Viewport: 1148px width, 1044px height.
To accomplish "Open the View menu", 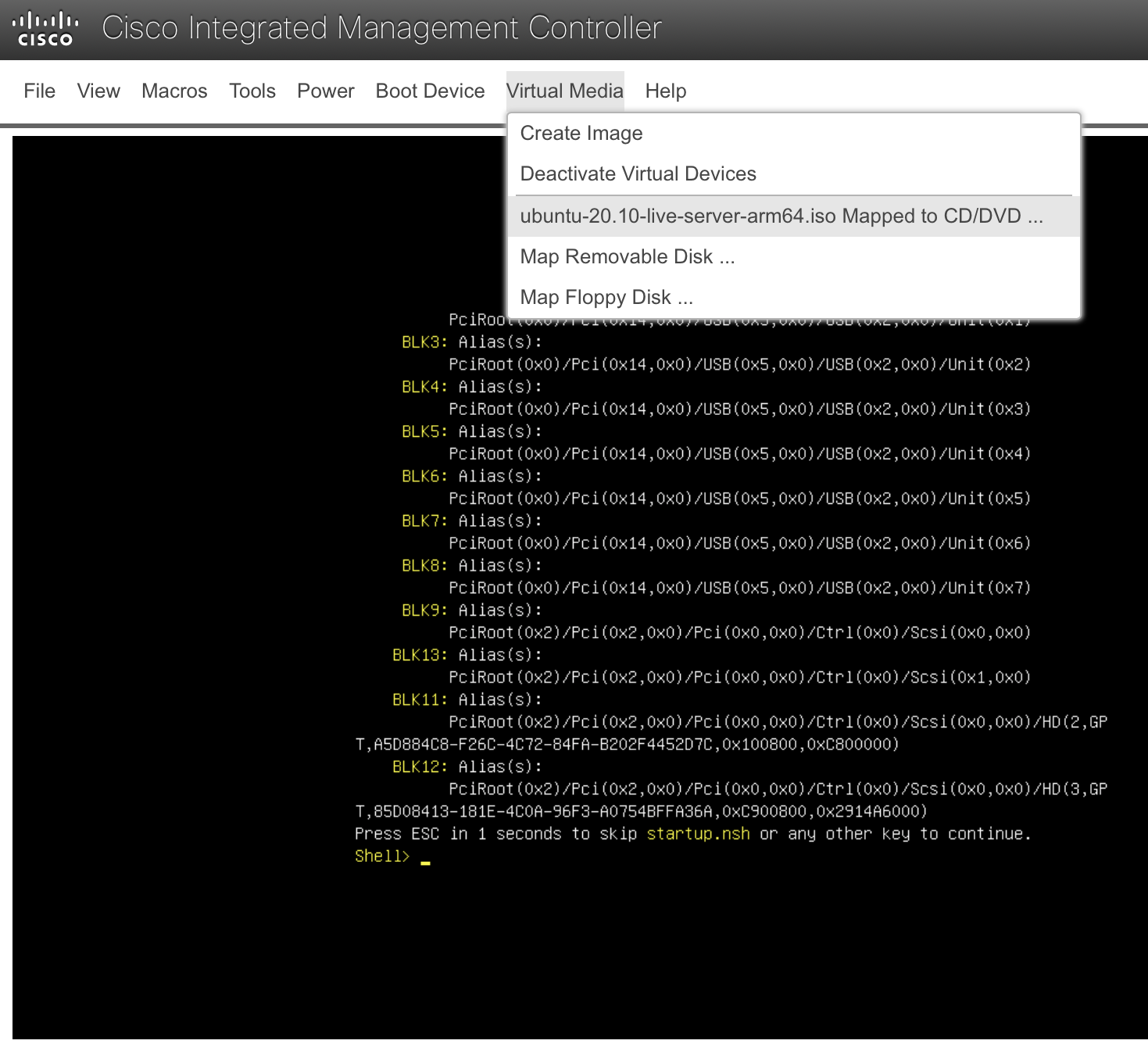I will click(x=98, y=91).
